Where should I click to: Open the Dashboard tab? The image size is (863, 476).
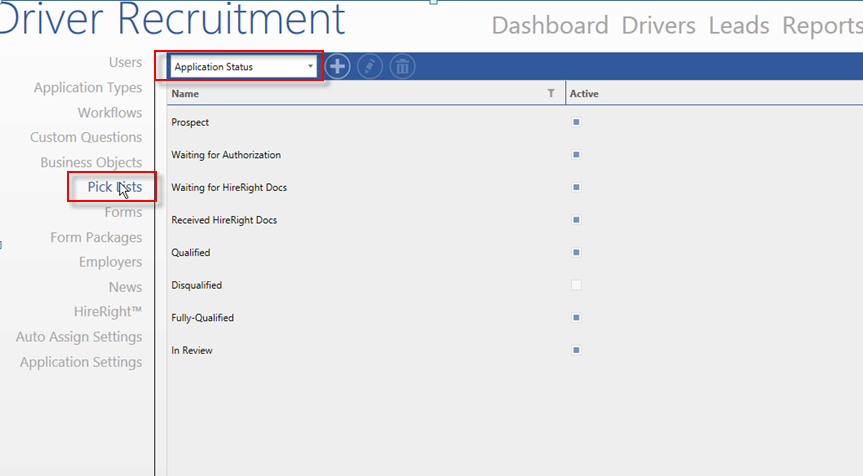(x=550, y=25)
